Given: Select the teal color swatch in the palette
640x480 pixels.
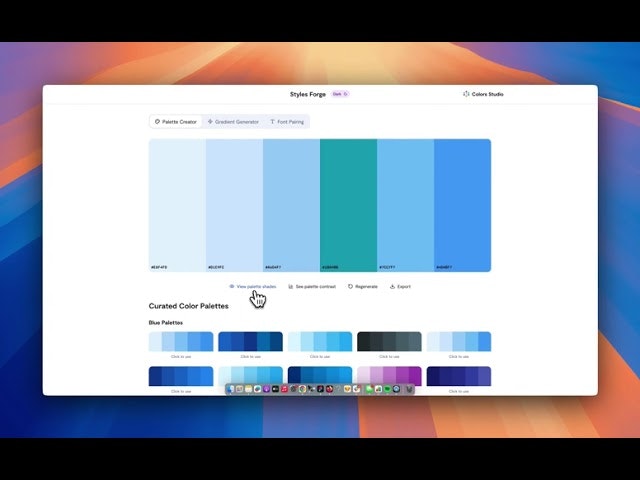Looking at the screenshot, I should click(348, 205).
